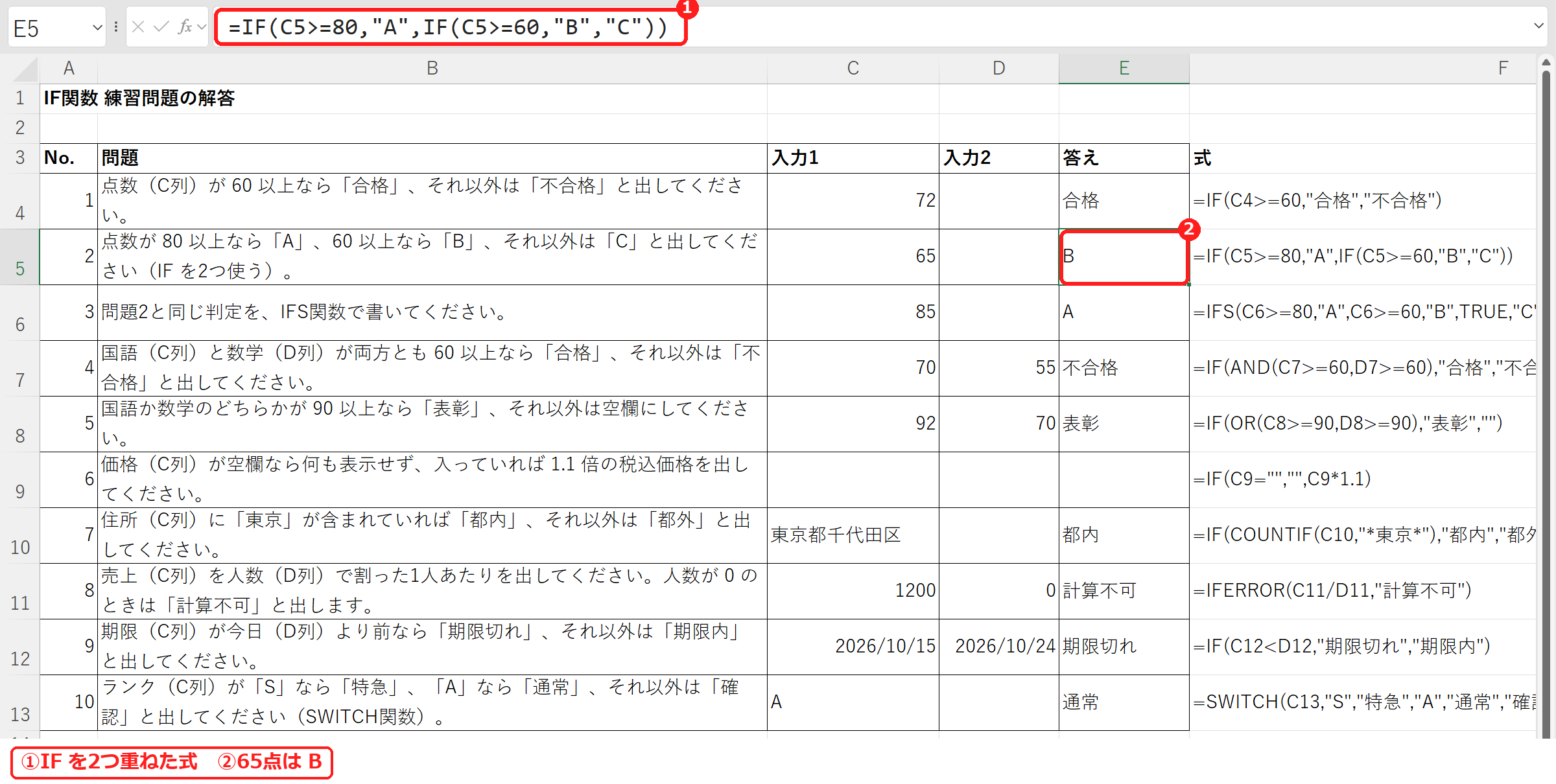Click the '入力1' header cell
Viewport: 1556px width, 784px height.
coord(853,158)
